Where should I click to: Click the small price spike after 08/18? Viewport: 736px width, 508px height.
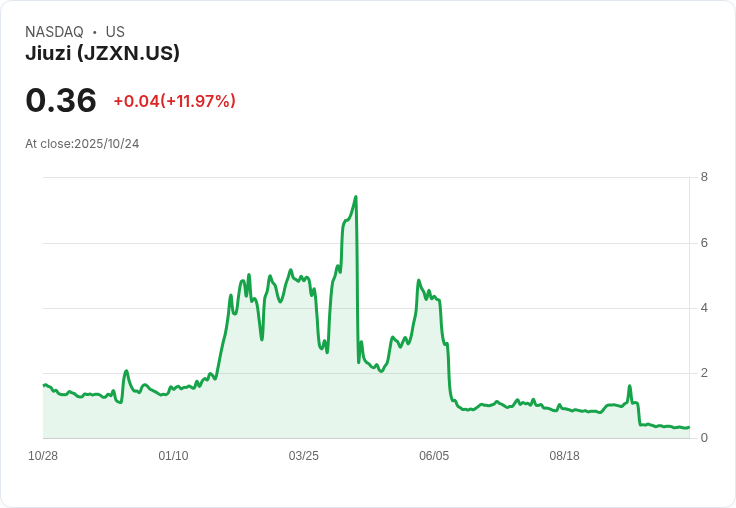[630, 386]
